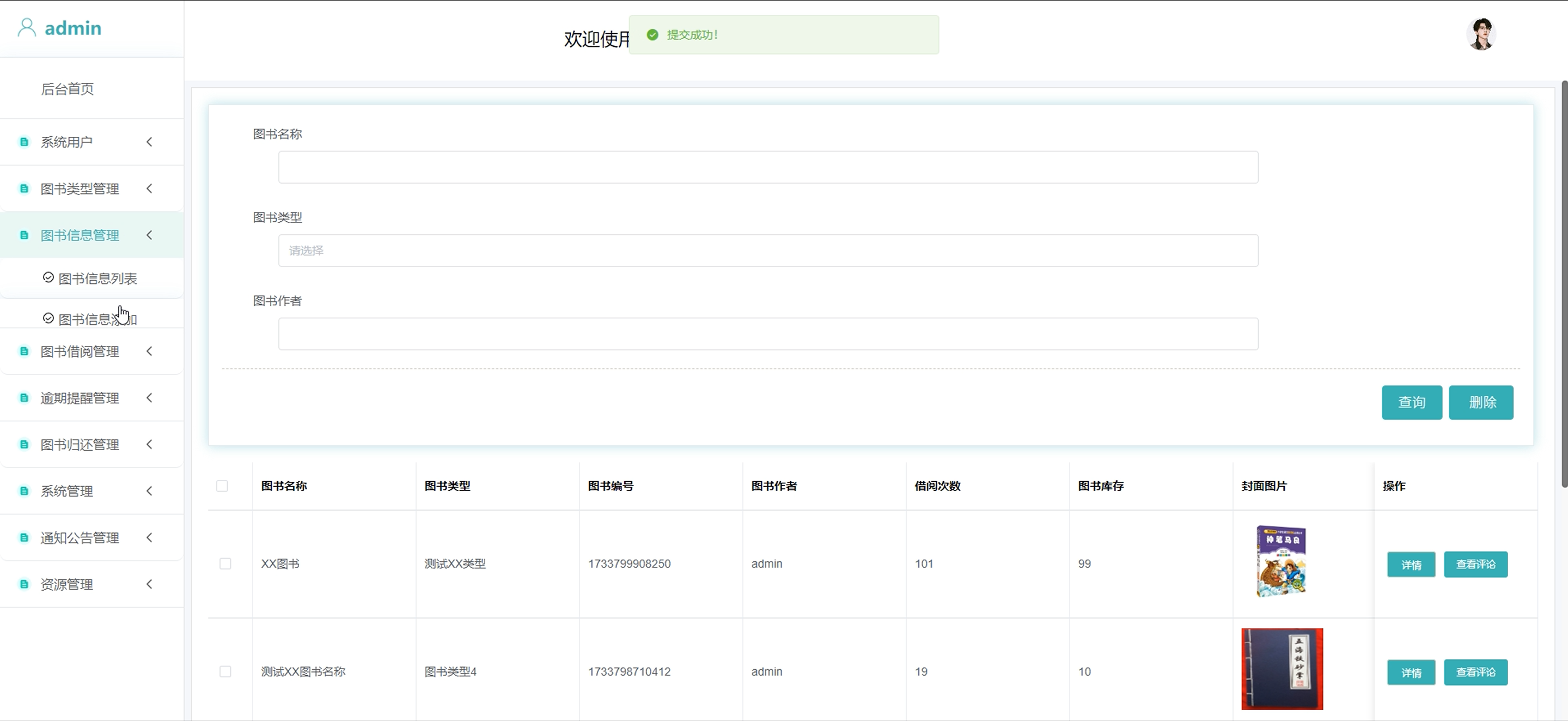The width and height of the screenshot is (1568, 721).
Task: Open the 后台首页 menu item
Action: (x=68, y=89)
